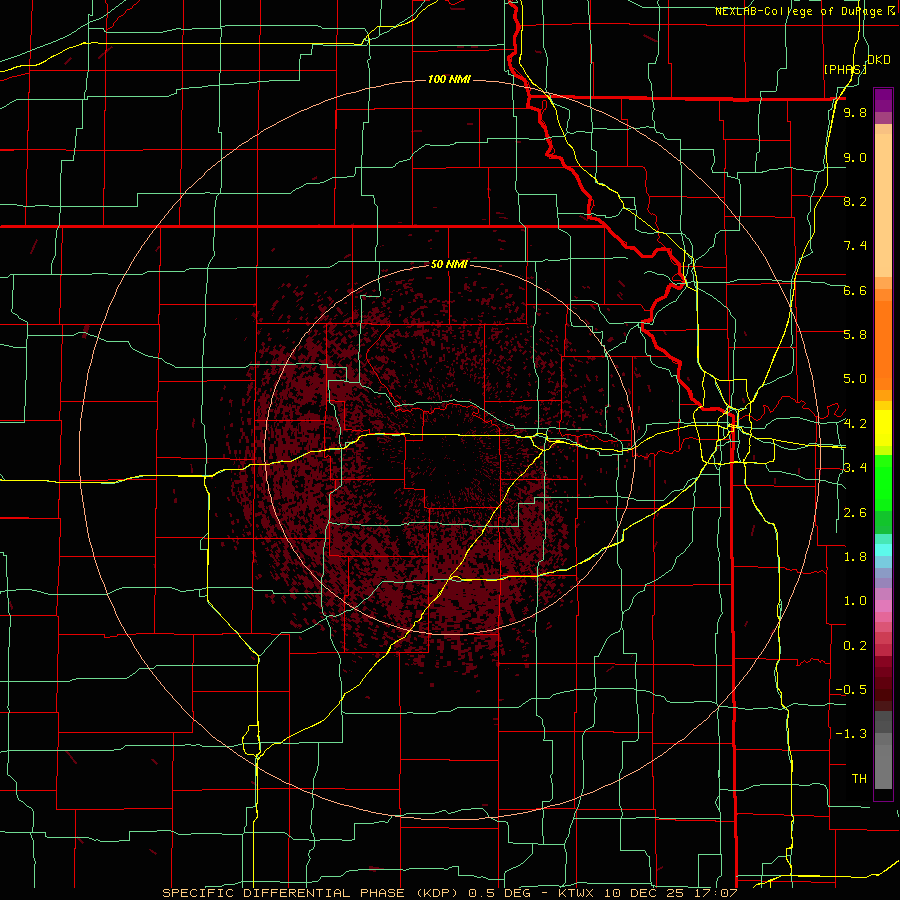The height and width of the screenshot is (900, 900).
Task: Click the KTWX 10 DEC 25 17:07 timestamp
Action: coord(649,893)
